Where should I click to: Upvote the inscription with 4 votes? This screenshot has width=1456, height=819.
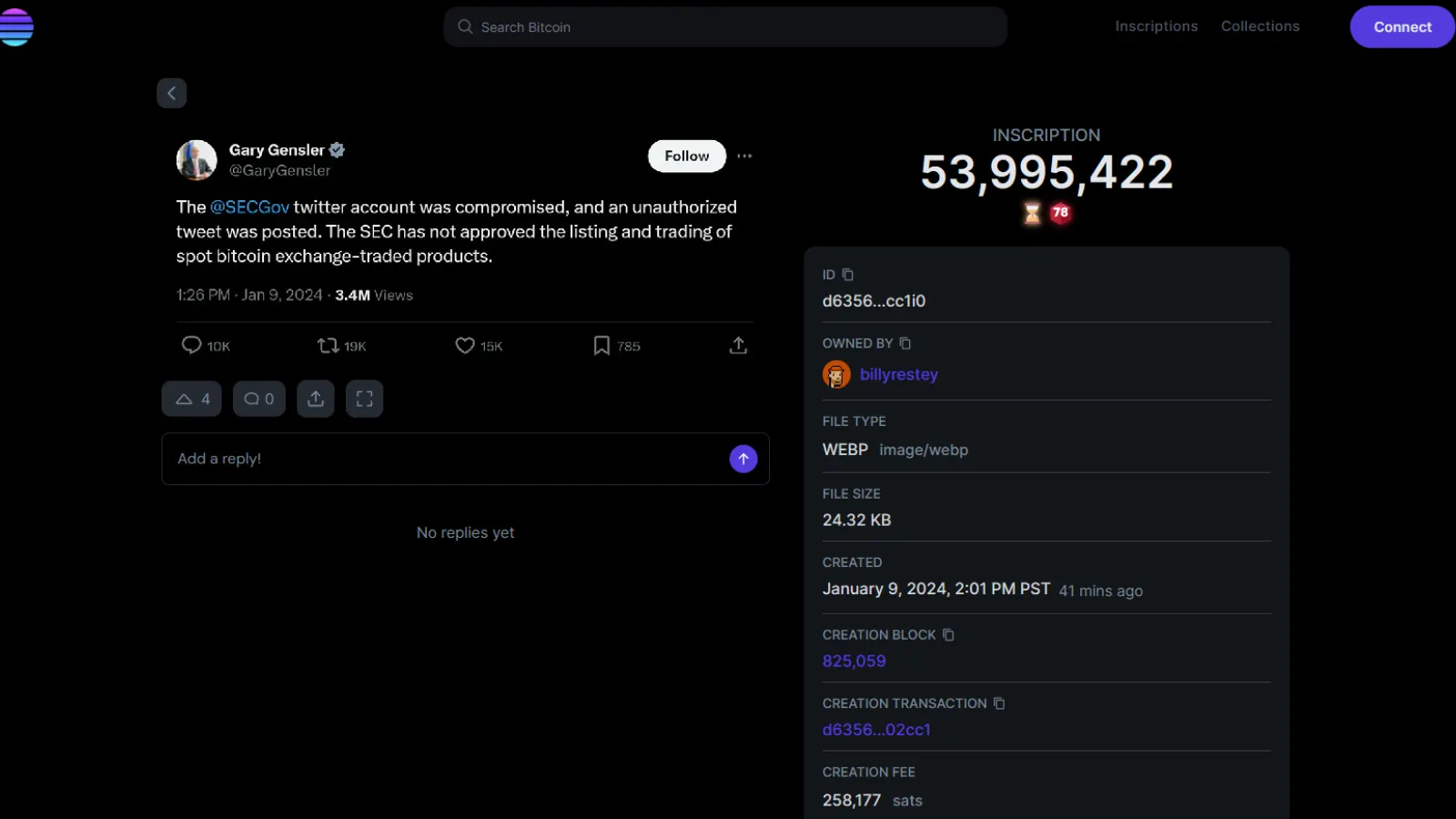192,399
